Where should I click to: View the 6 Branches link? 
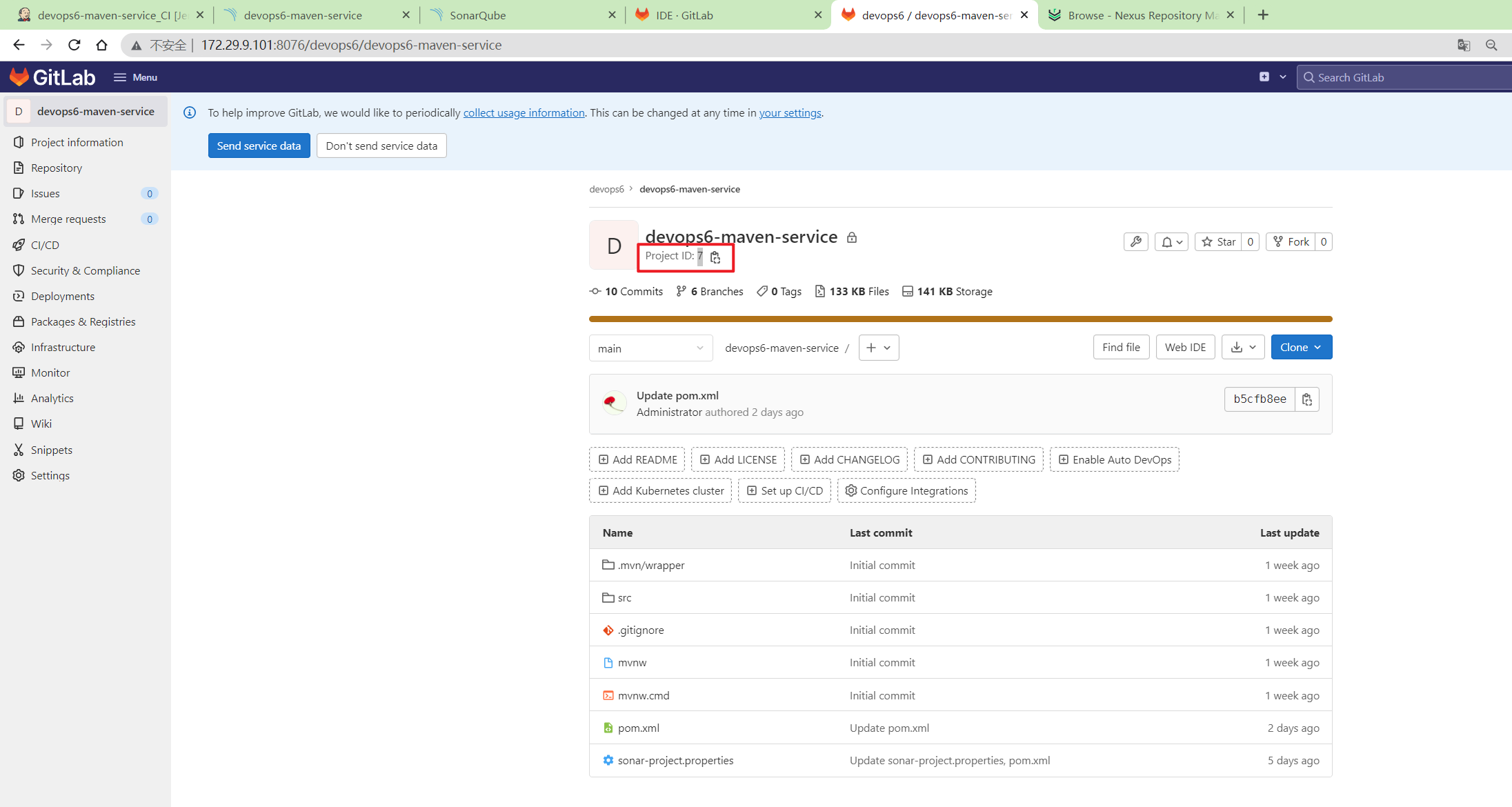click(710, 292)
